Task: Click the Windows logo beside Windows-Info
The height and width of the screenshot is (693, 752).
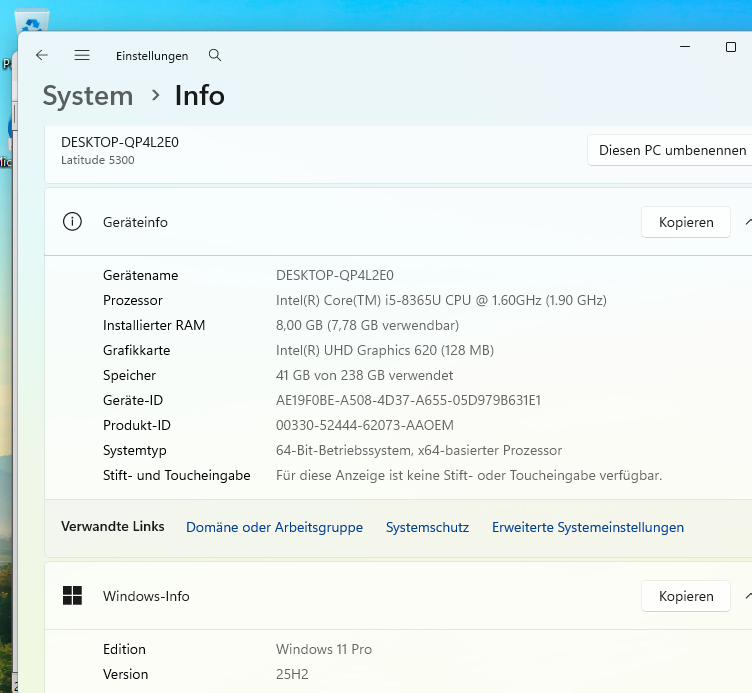Action: 72,596
